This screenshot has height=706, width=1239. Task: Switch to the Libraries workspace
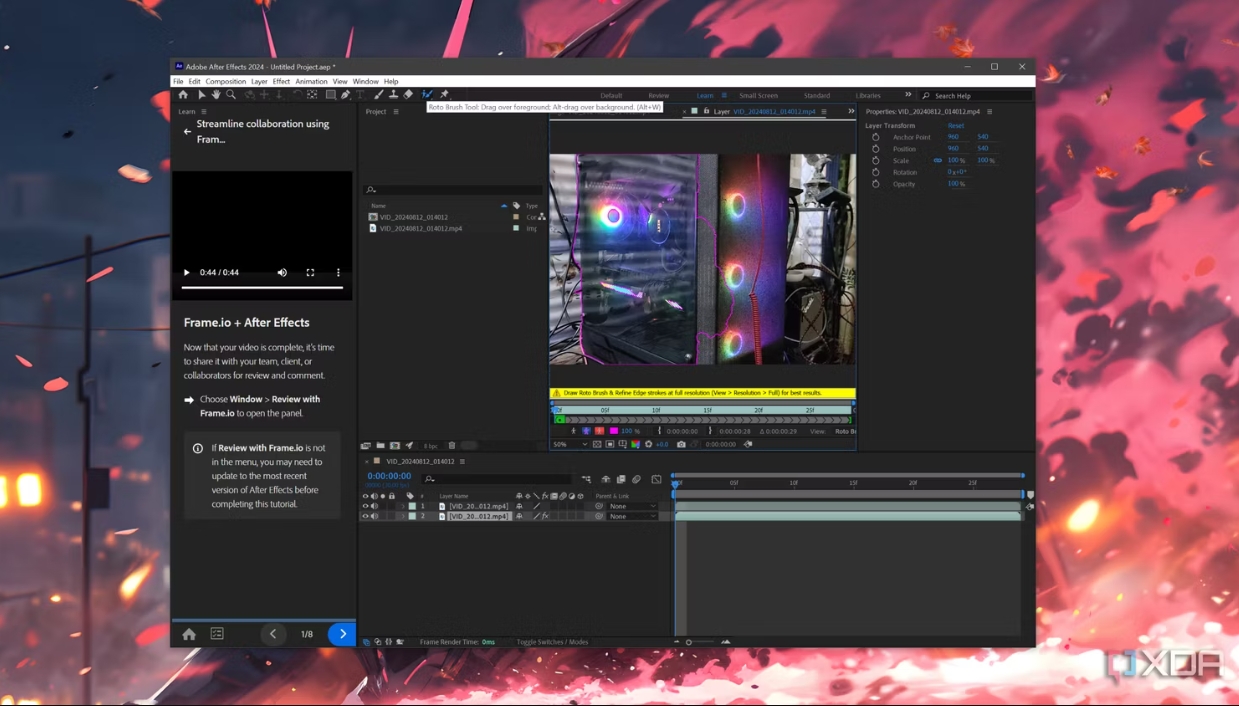pyautogui.click(x=868, y=95)
